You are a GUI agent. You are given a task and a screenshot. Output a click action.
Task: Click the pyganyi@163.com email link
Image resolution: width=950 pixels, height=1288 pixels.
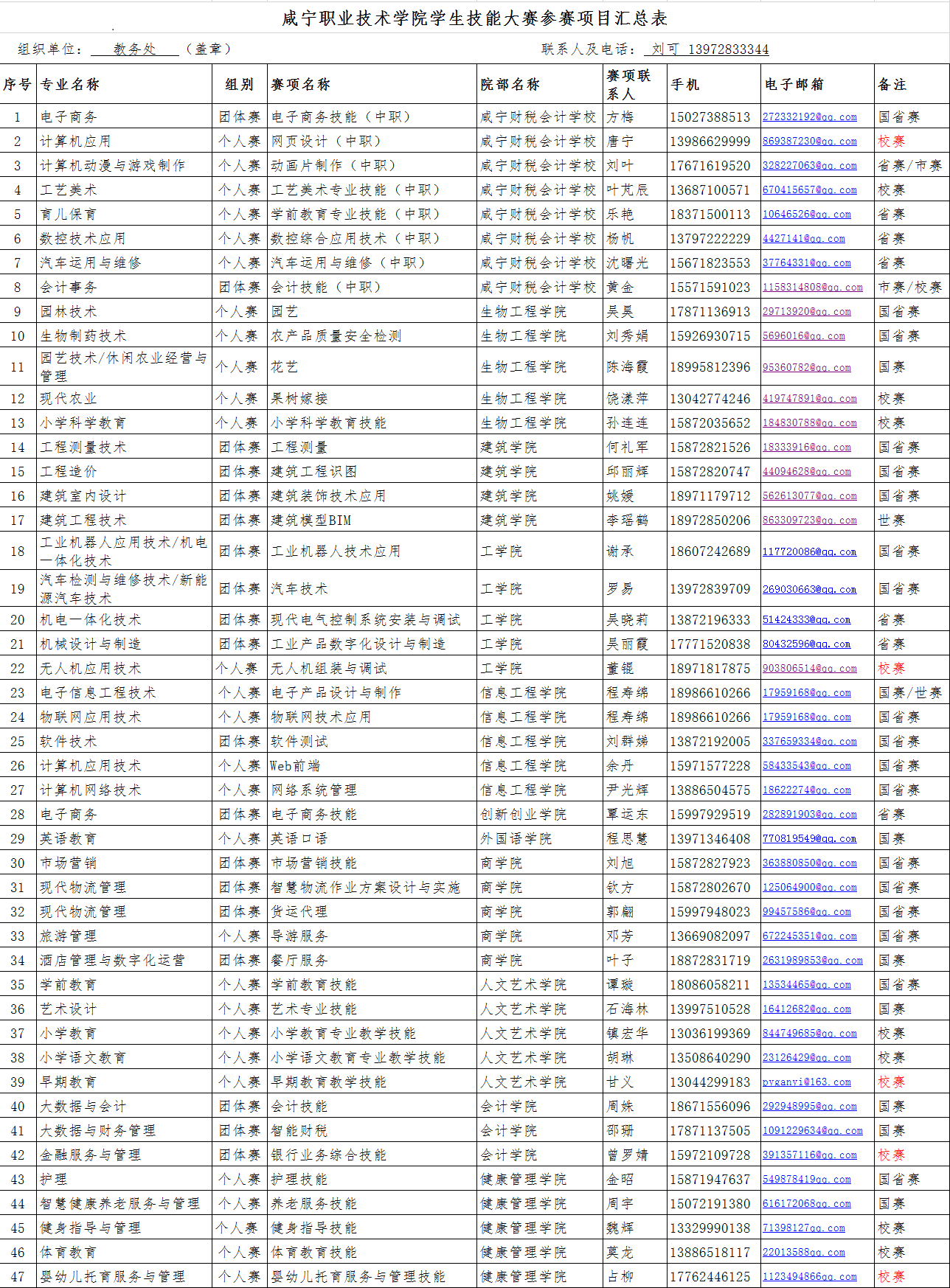pyautogui.click(x=806, y=1082)
